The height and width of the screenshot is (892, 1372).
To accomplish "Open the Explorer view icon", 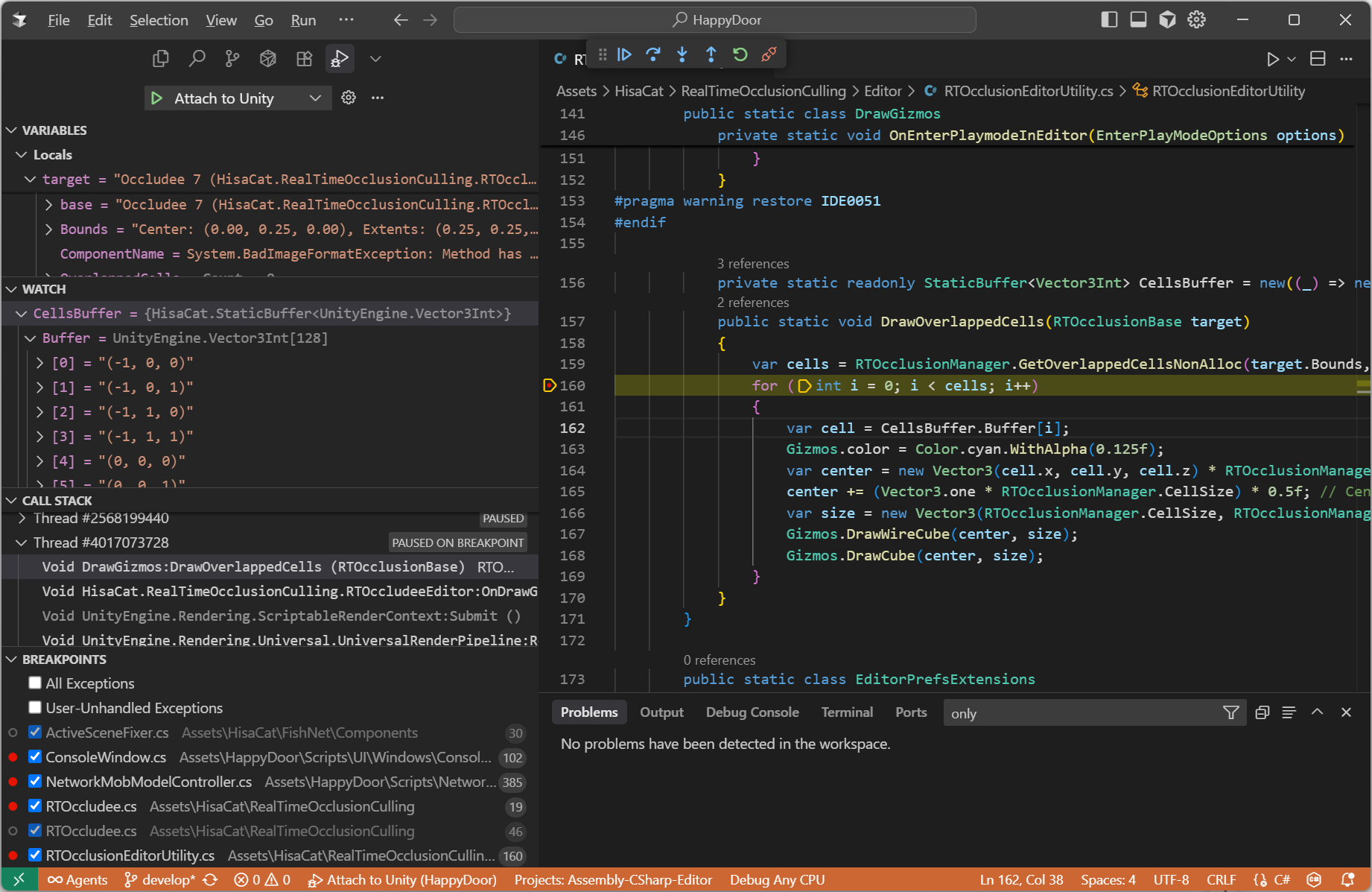I will [160, 59].
